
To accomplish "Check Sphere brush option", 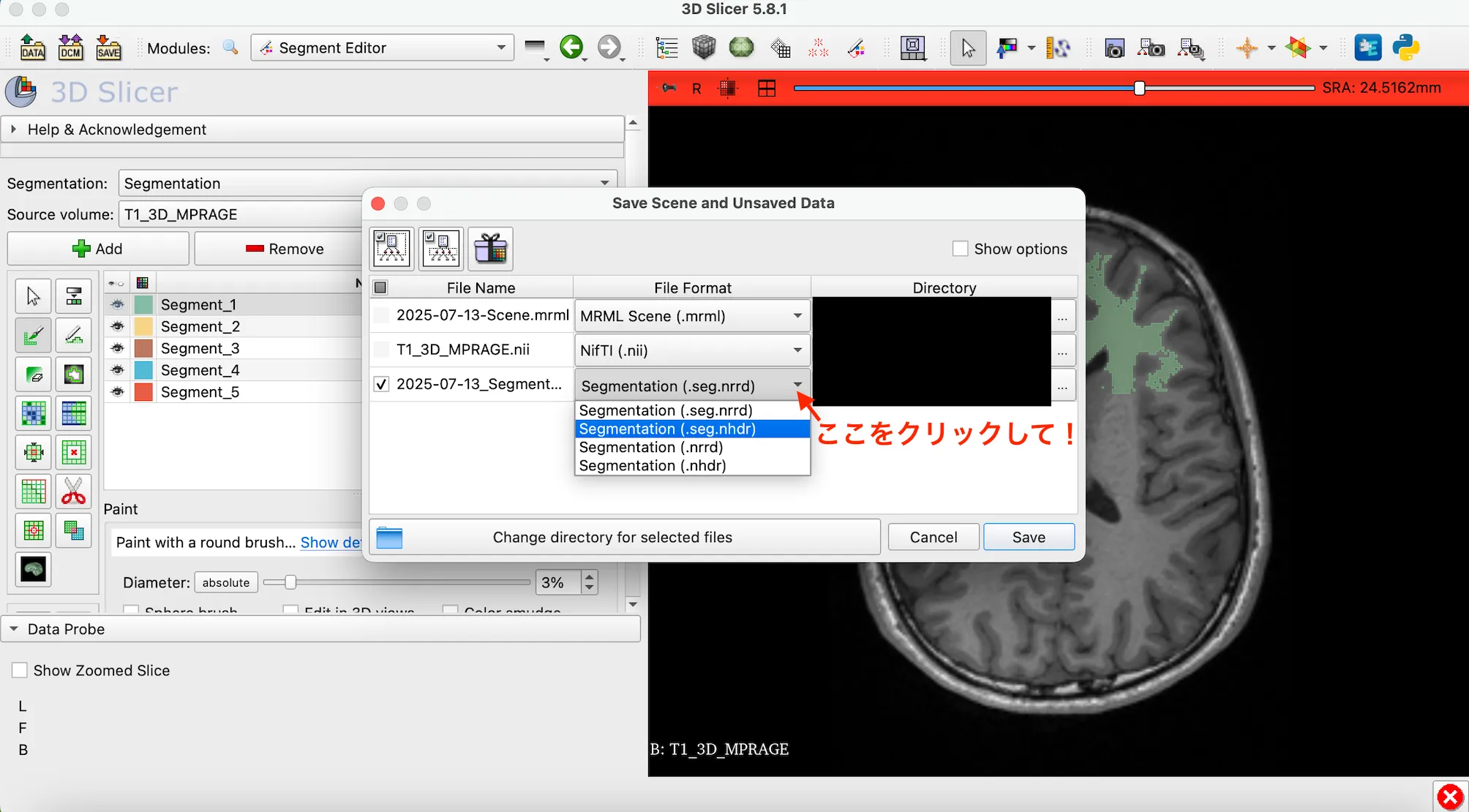I will 130,611.
